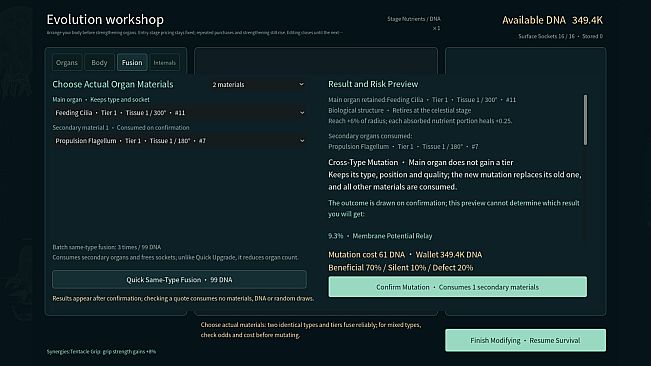
Task: Switch to the Organs tab
Action: coord(67,62)
